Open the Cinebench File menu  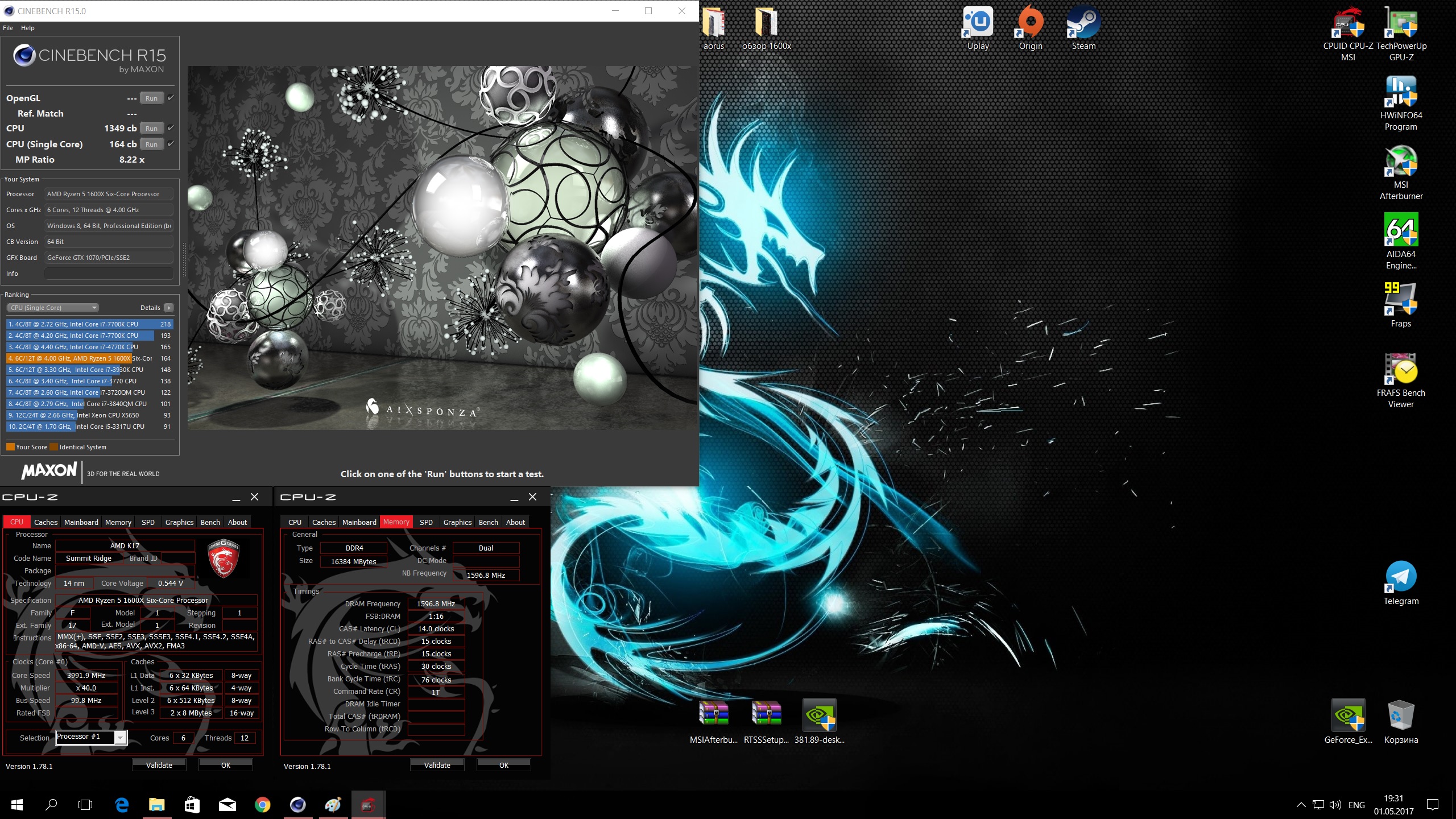click(x=8, y=28)
